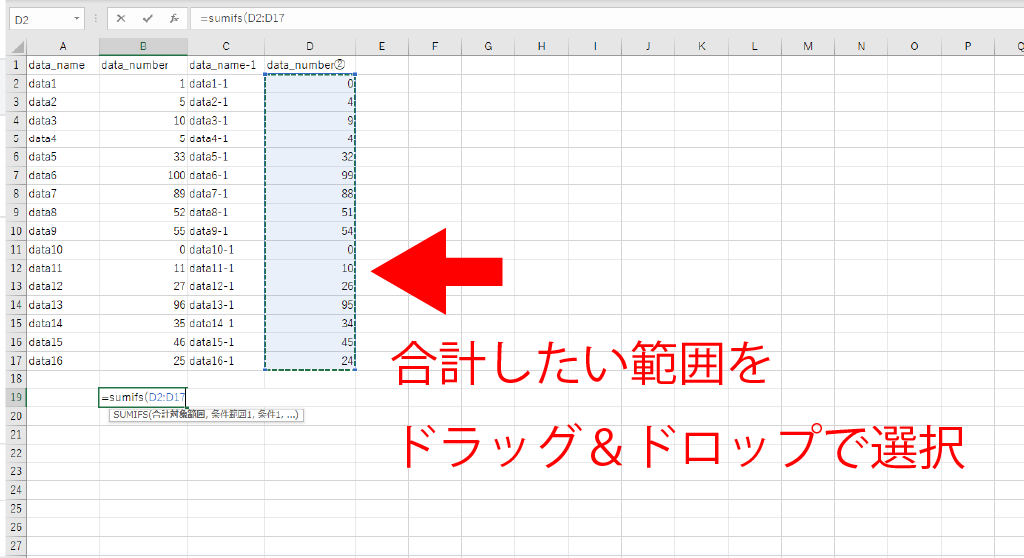
Task: Click the cell containing value 100
Action: (x=143, y=174)
